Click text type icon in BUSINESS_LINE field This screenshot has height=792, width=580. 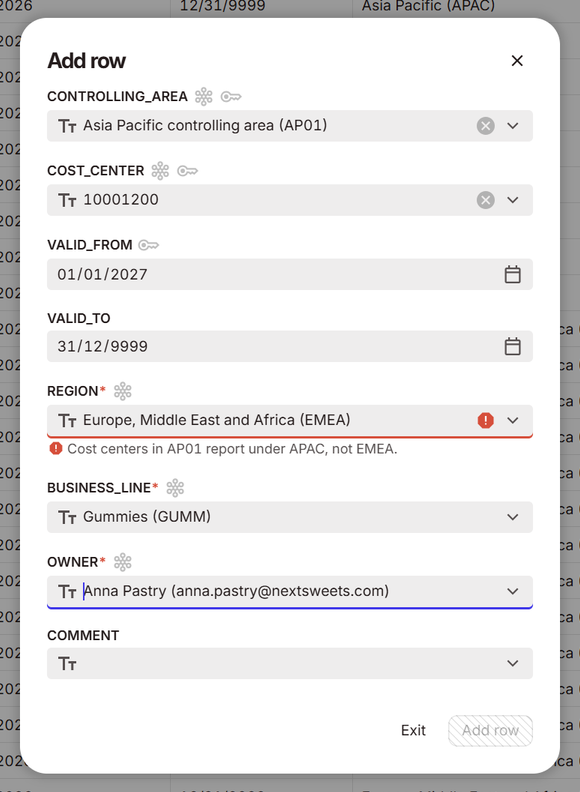(67, 517)
